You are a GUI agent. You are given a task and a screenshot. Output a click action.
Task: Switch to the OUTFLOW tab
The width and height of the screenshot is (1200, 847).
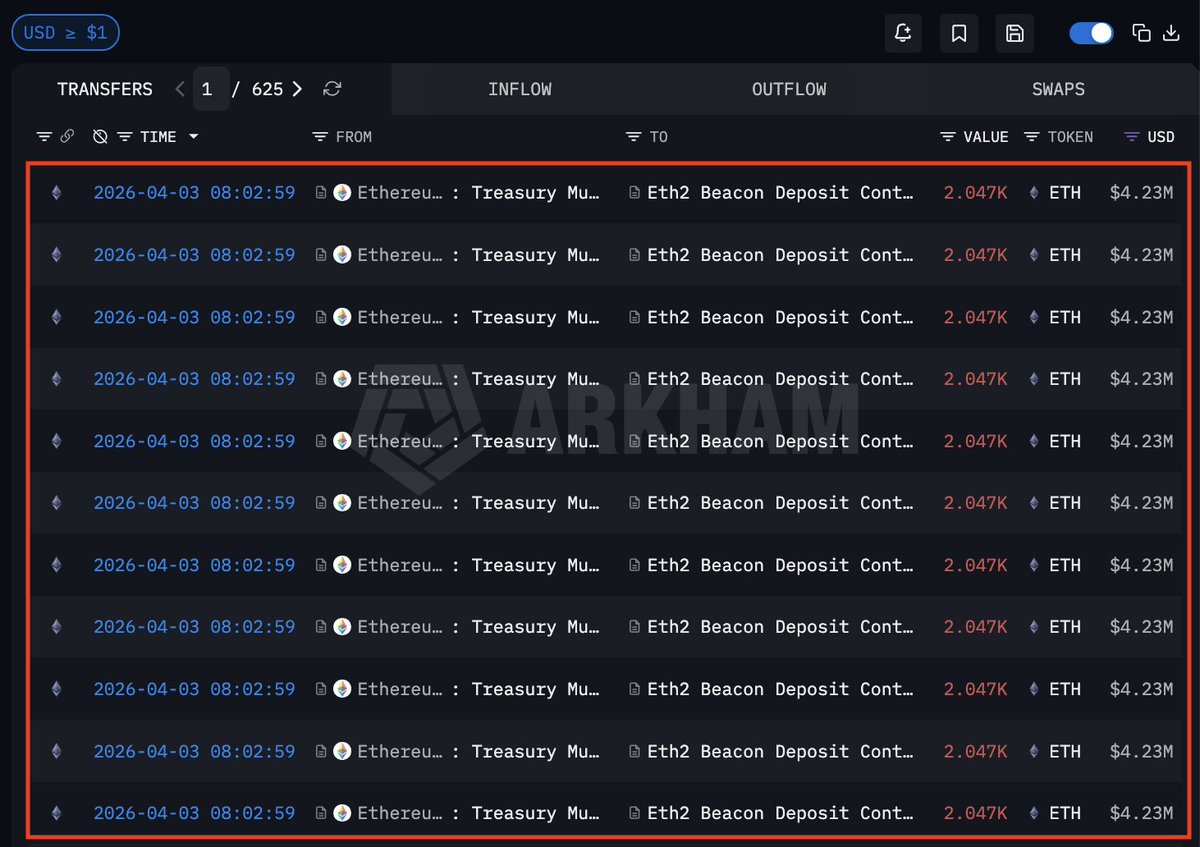coord(789,89)
